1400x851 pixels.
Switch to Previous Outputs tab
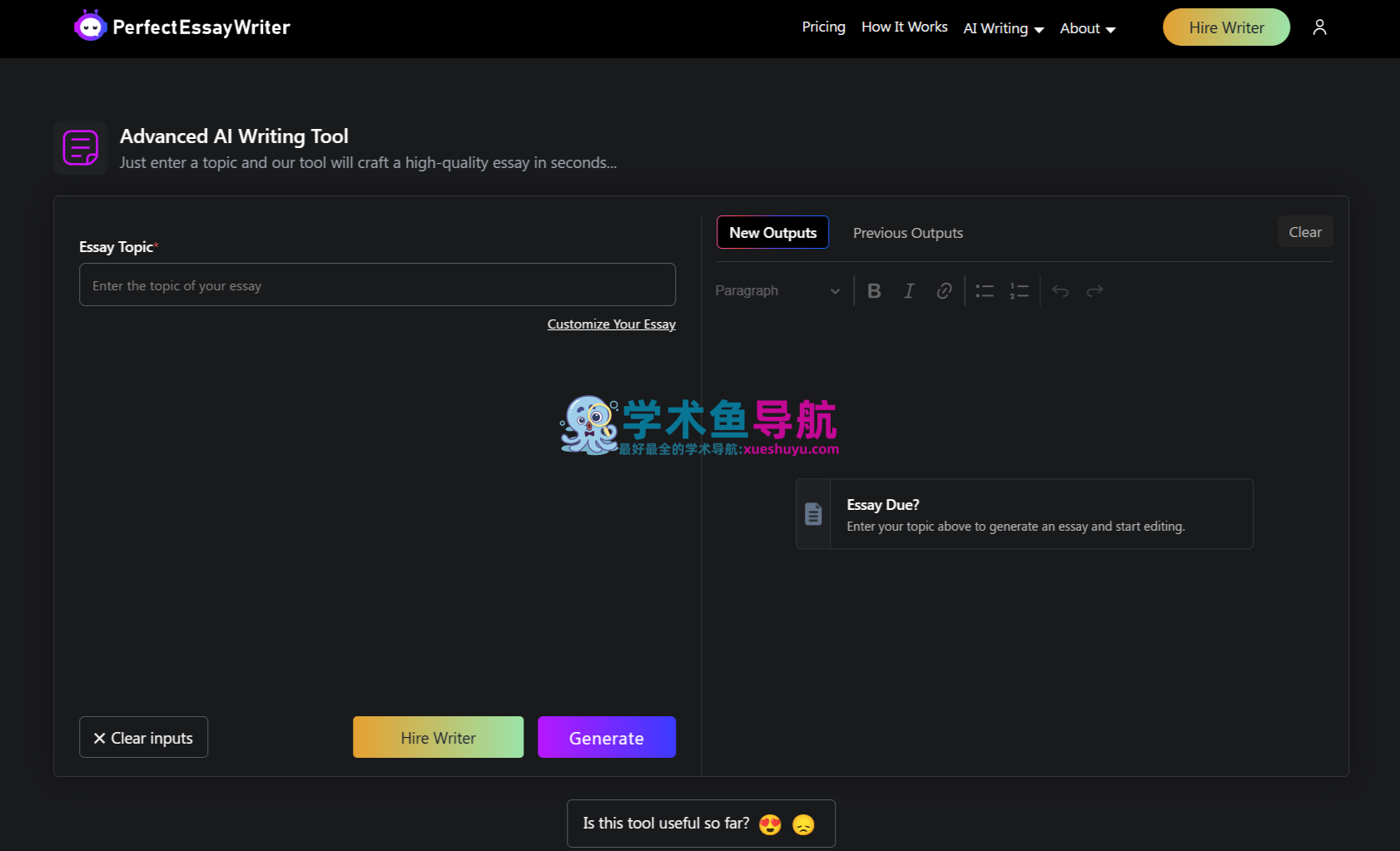(907, 233)
